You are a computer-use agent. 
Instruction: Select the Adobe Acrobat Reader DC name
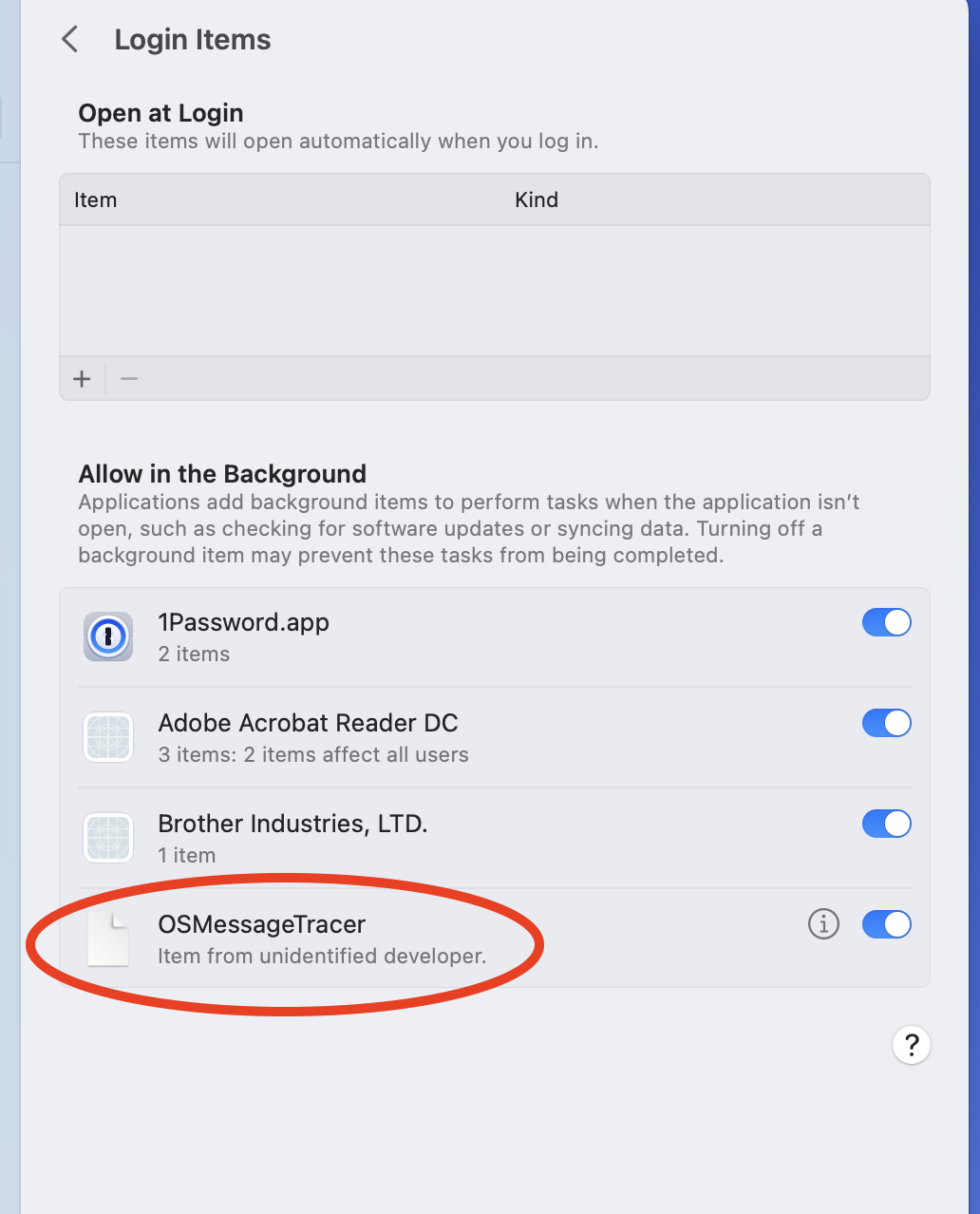pyautogui.click(x=308, y=723)
